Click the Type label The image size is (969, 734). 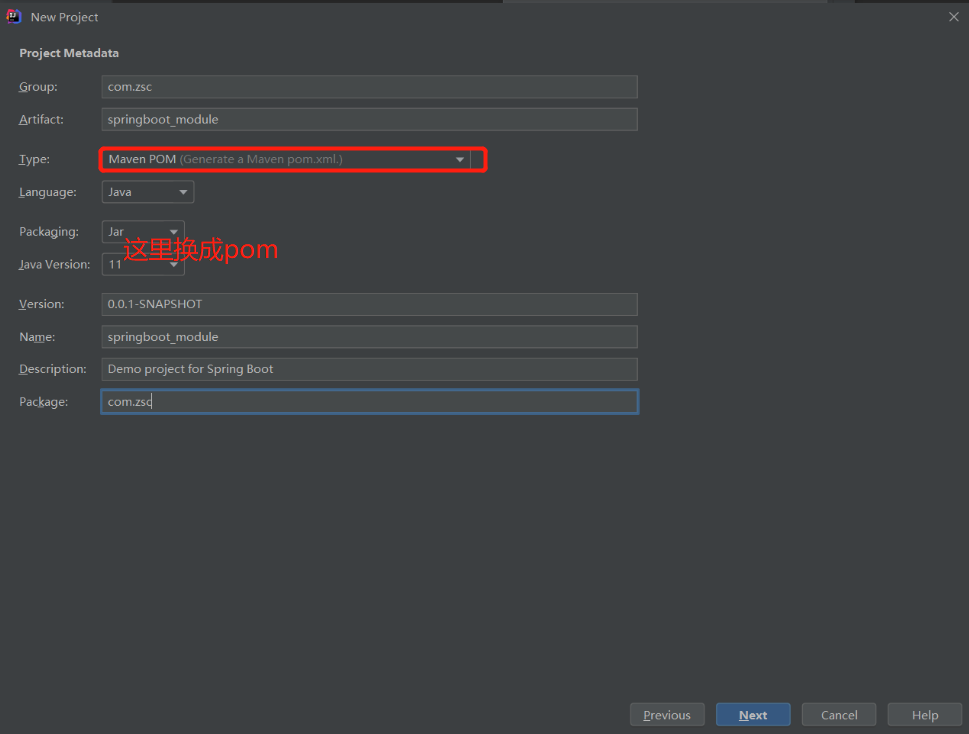35,159
